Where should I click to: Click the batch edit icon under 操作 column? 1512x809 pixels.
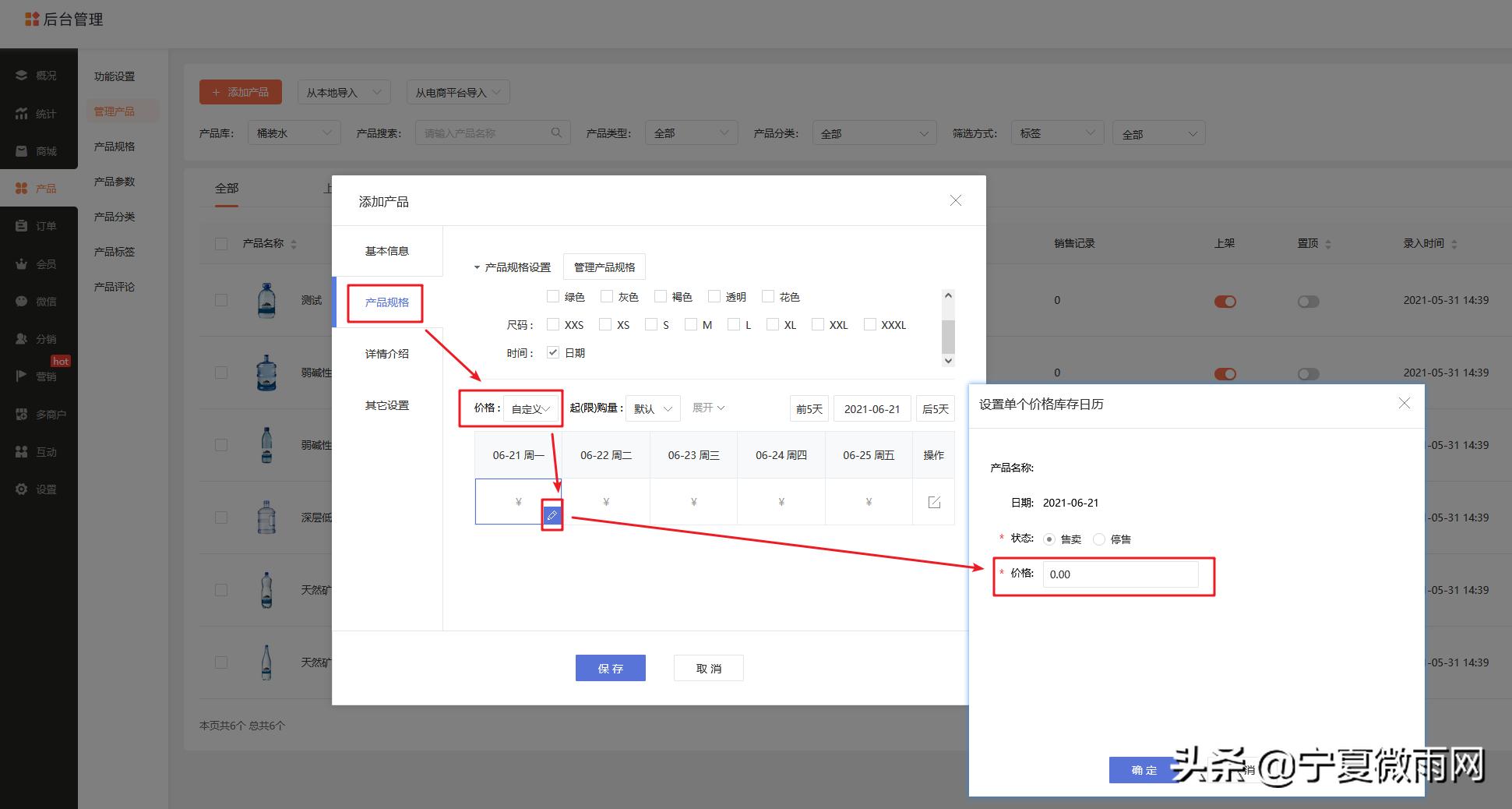[x=934, y=502]
